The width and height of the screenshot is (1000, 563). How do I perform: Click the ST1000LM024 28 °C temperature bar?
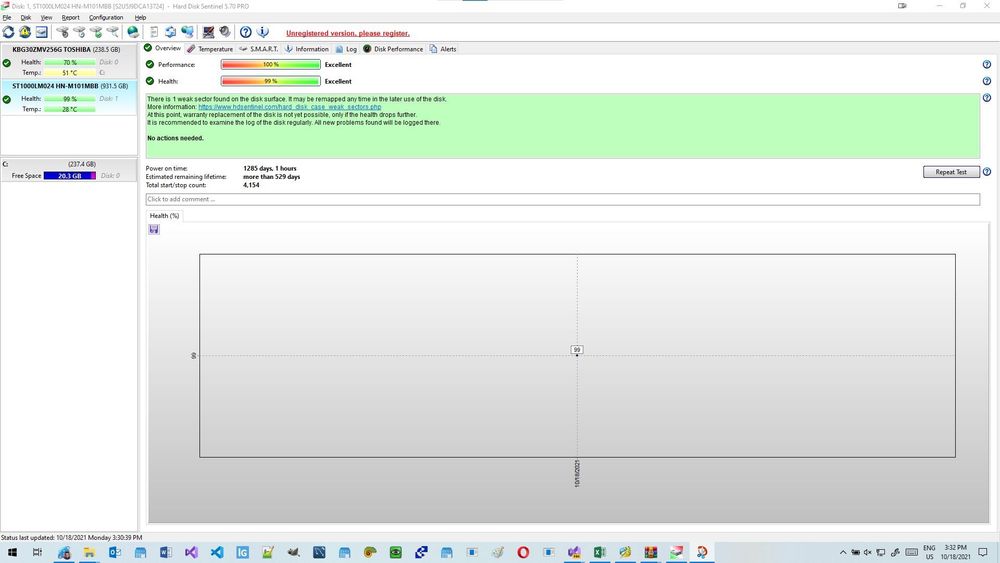click(x=70, y=109)
